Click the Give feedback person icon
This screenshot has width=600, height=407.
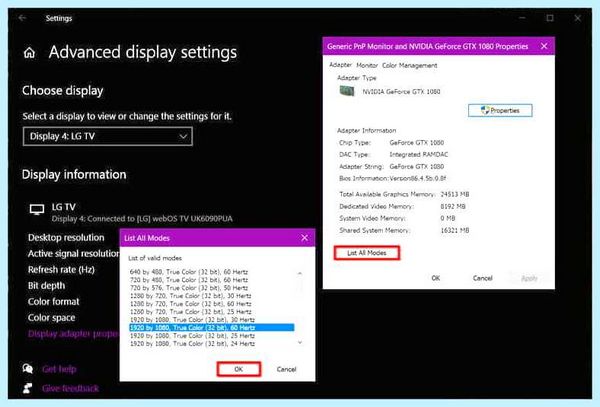coord(28,388)
